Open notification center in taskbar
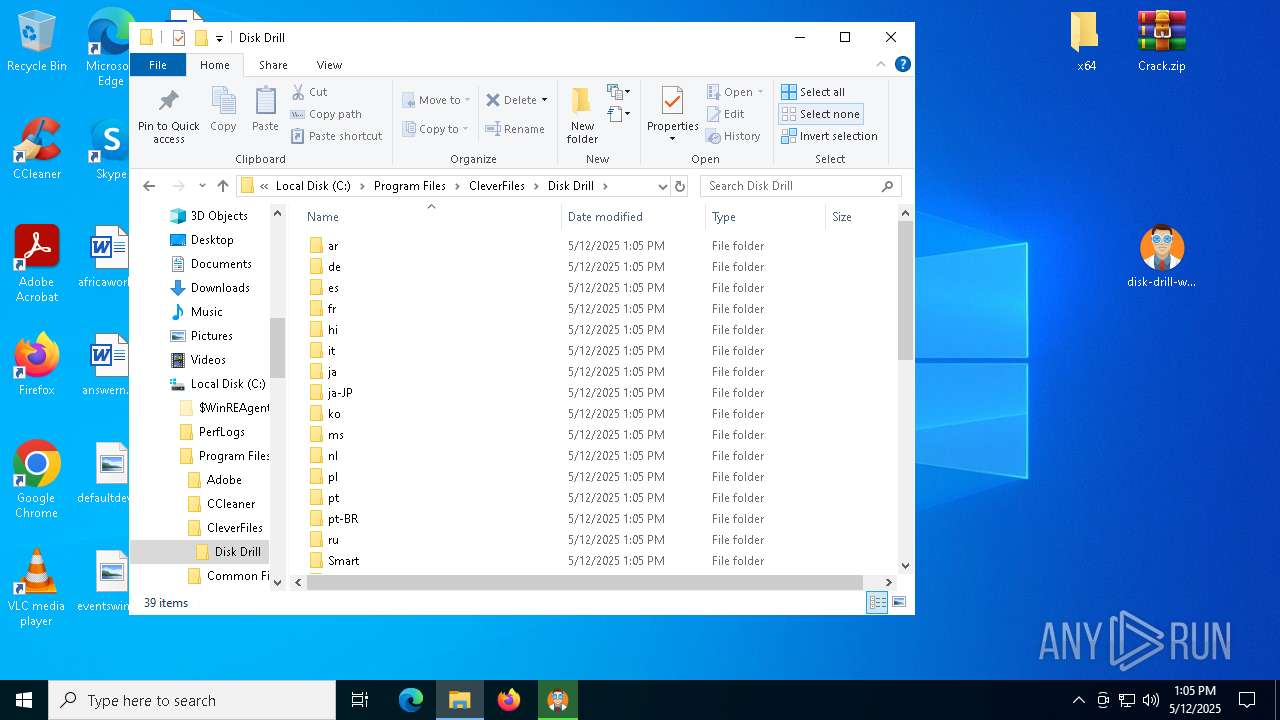 [x=1247, y=700]
